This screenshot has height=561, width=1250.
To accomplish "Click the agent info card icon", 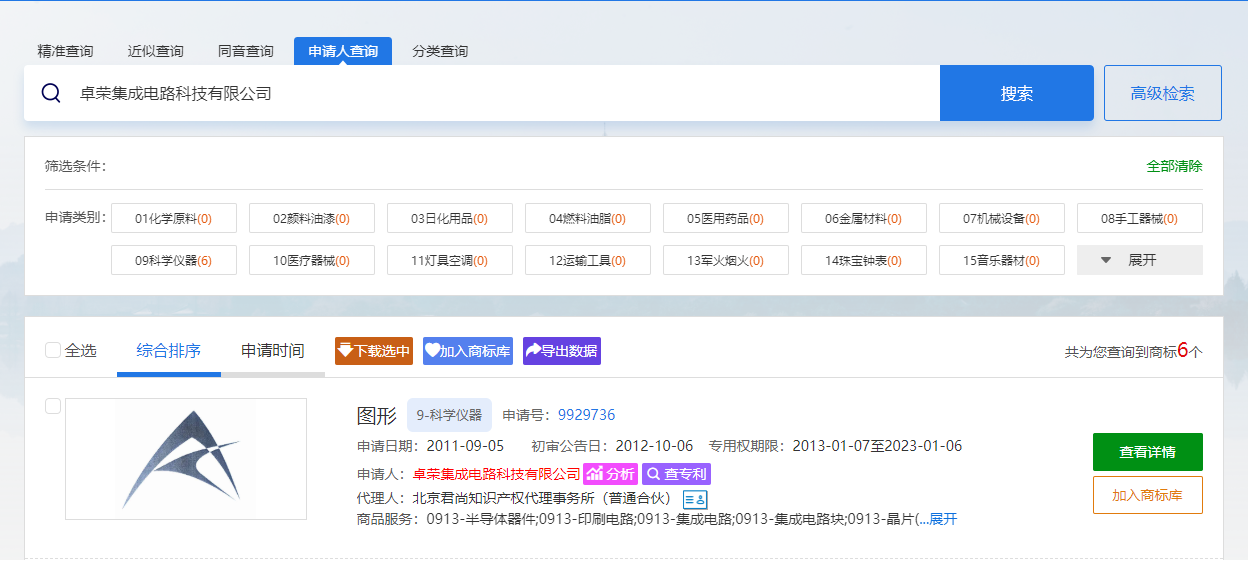I will [x=695, y=498].
